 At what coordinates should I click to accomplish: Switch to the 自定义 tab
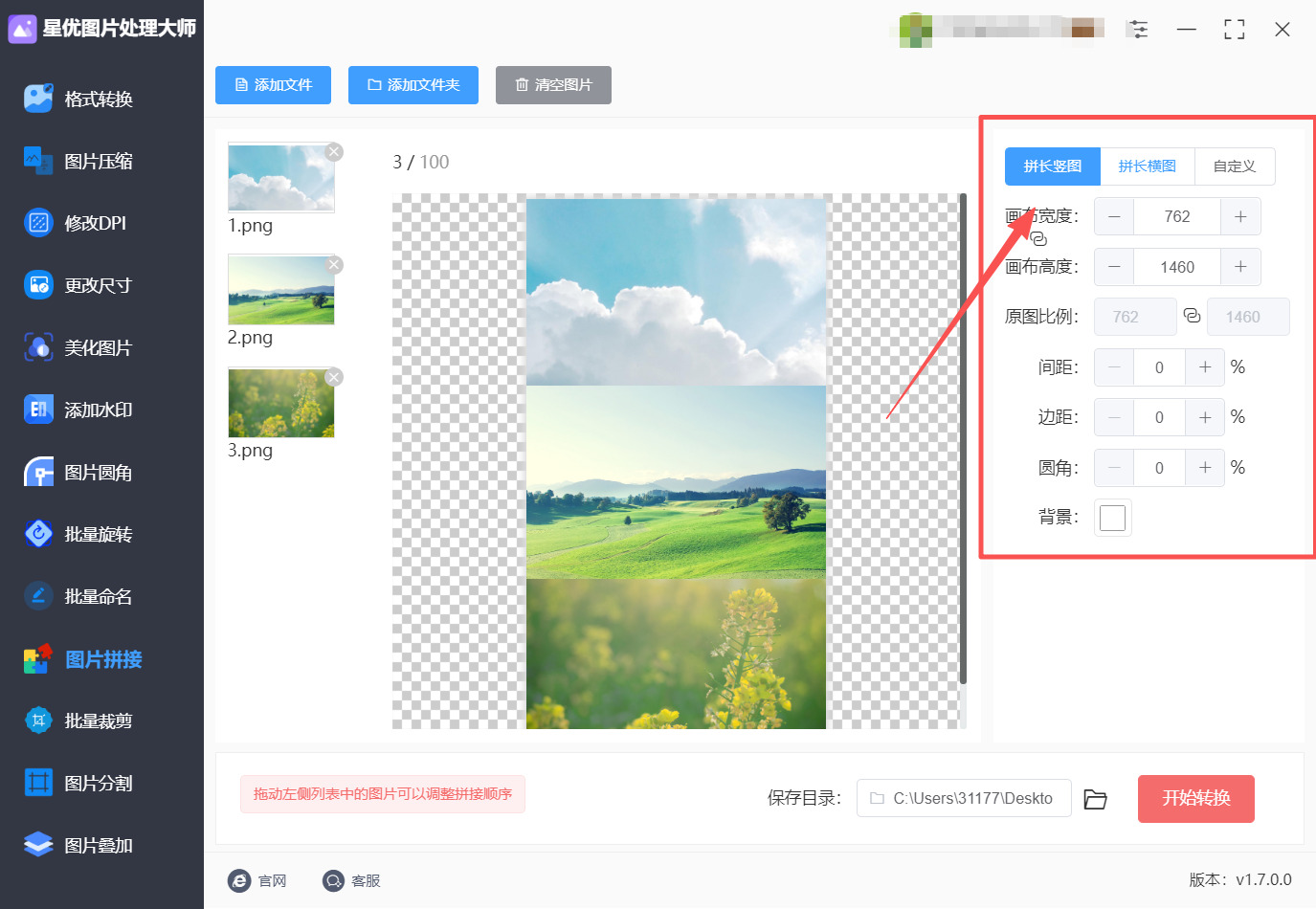click(1235, 166)
